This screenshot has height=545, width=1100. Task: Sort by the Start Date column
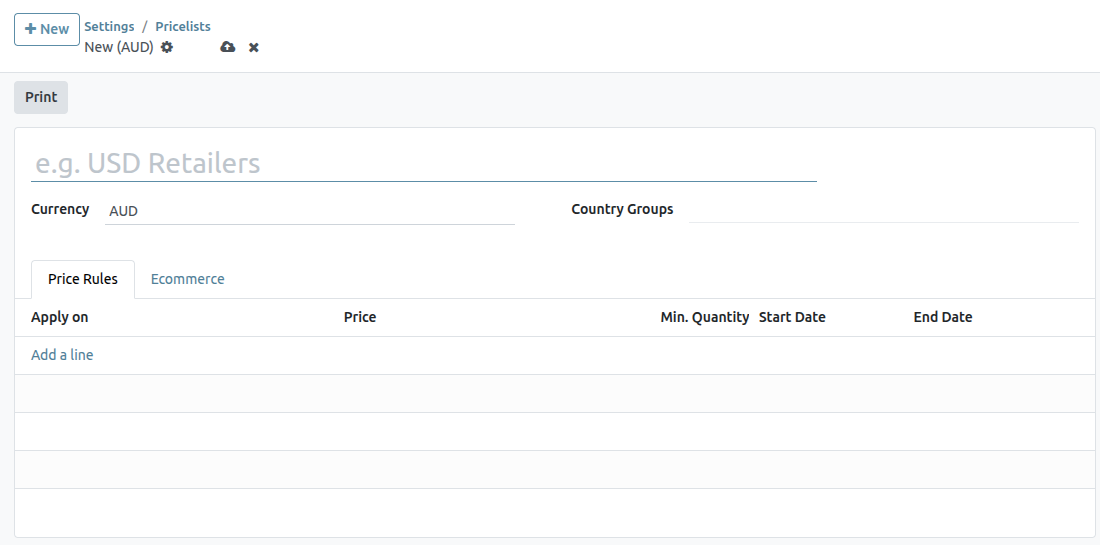point(792,317)
